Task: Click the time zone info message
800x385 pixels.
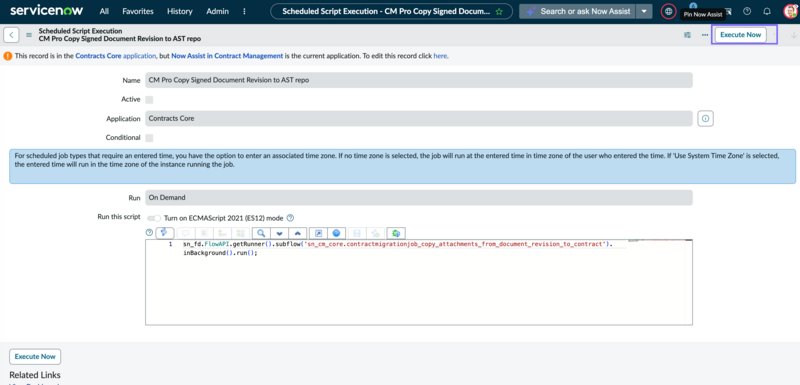Action: (x=403, y=166)
